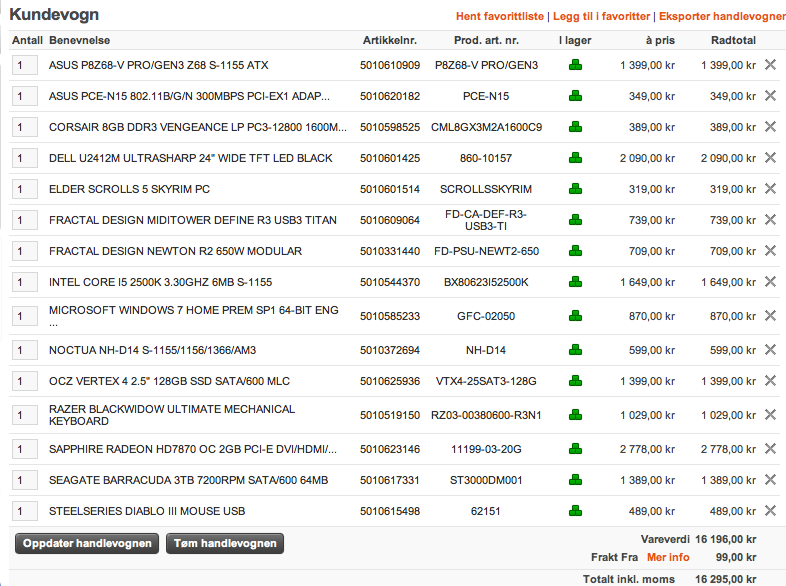Click row total 870,00 kr for Windows 7
786x586 pixels.
pyautogui.click(x=733, y=316)
